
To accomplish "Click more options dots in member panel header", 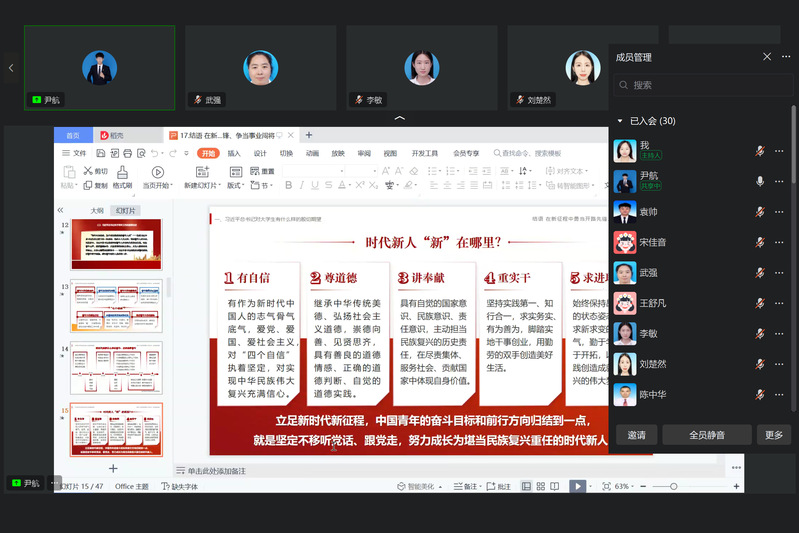I will point(786,57).
